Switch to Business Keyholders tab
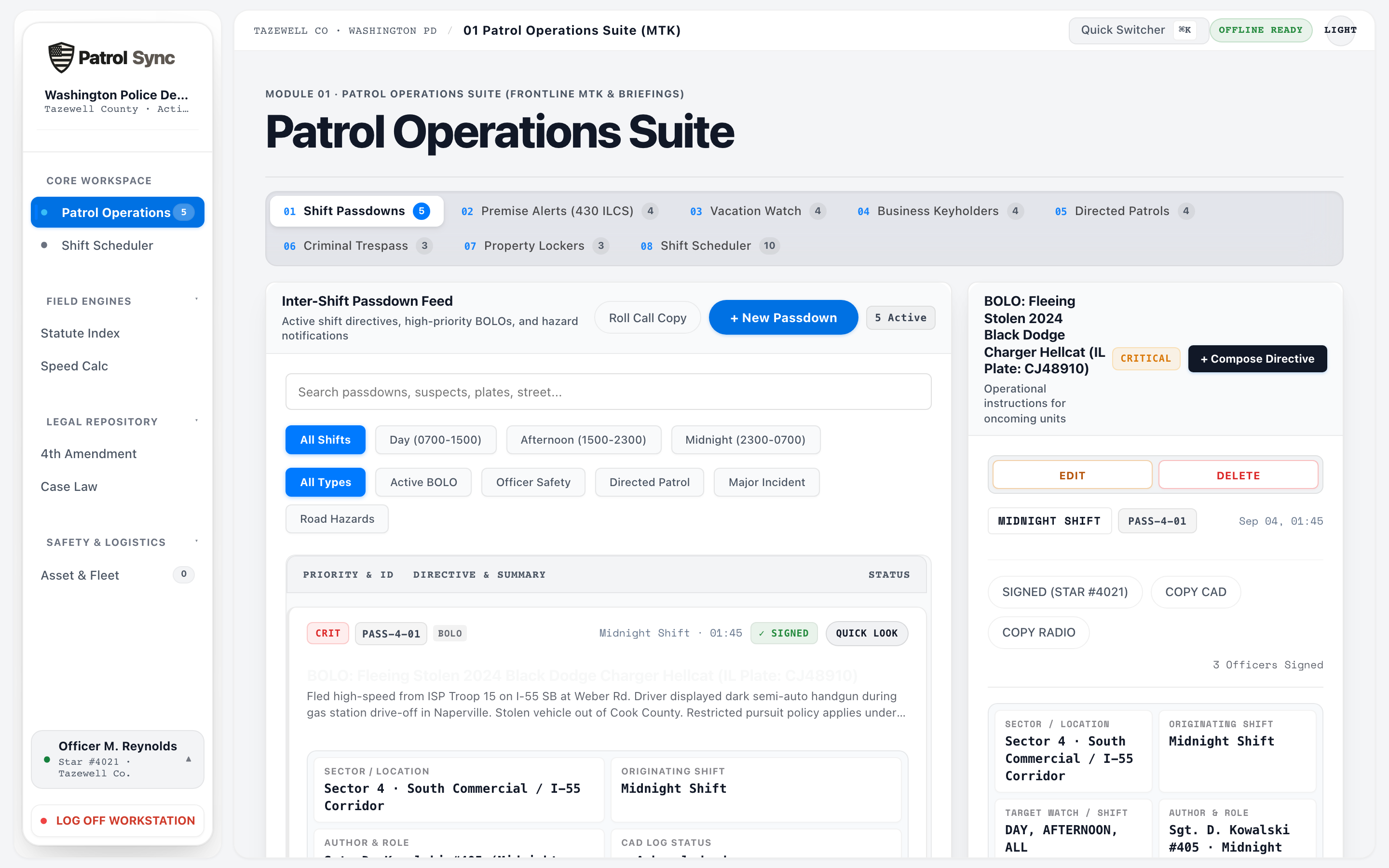1389x868 pixels. (x=940, y=211)
